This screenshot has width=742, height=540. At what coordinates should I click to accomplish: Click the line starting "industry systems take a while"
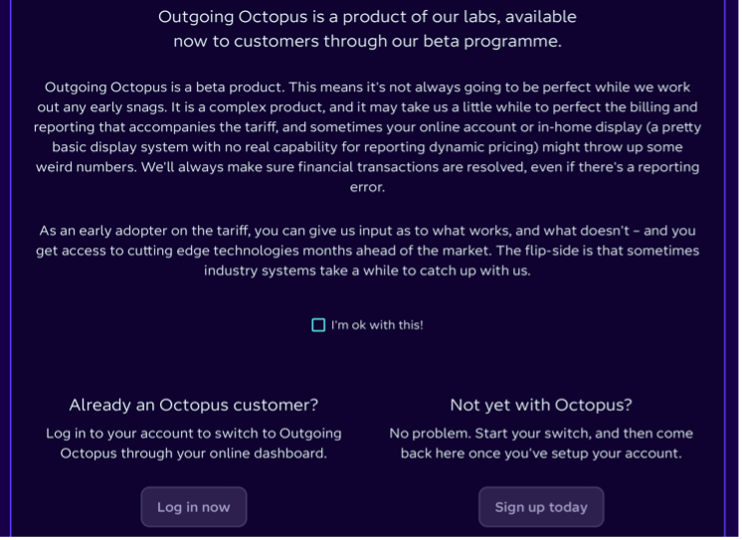pyautogui.click(x=369, y=272)
